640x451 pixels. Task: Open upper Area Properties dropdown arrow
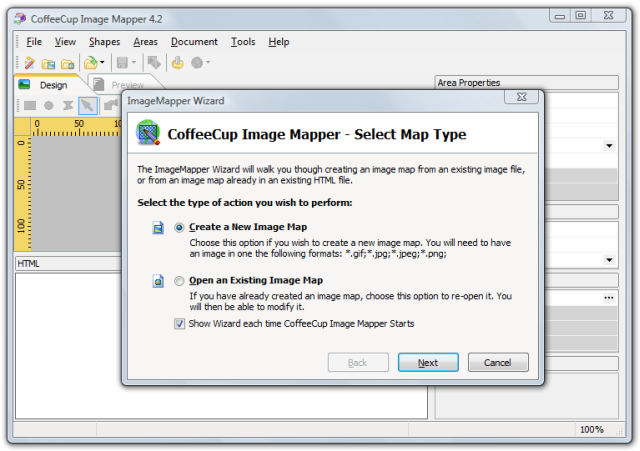(609, 146)
